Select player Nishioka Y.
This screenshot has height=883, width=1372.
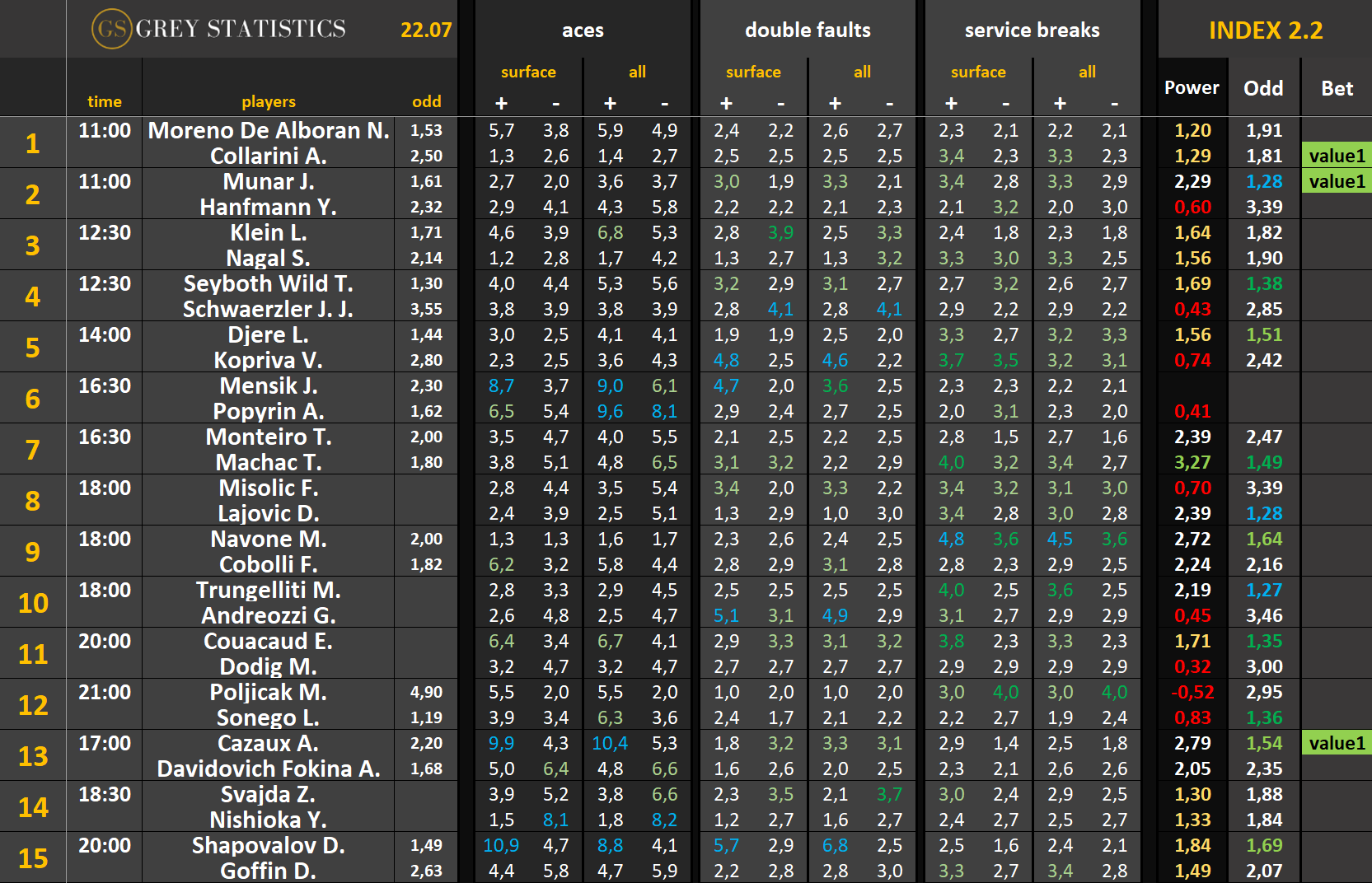click(269, 820)
